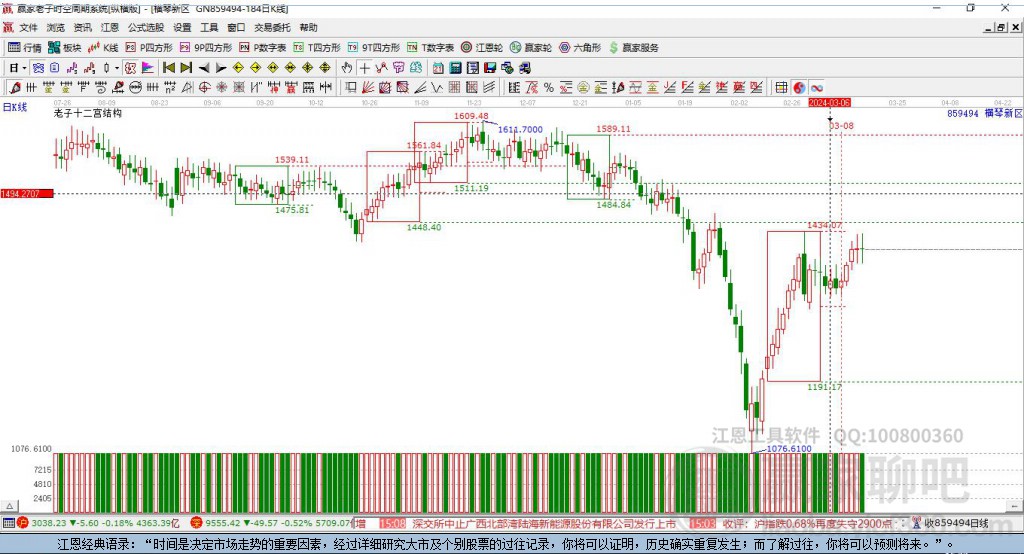Viewport: 1024px width, 554px height.
Task: Click the 1494.2707 red price label
Action: 27,193
